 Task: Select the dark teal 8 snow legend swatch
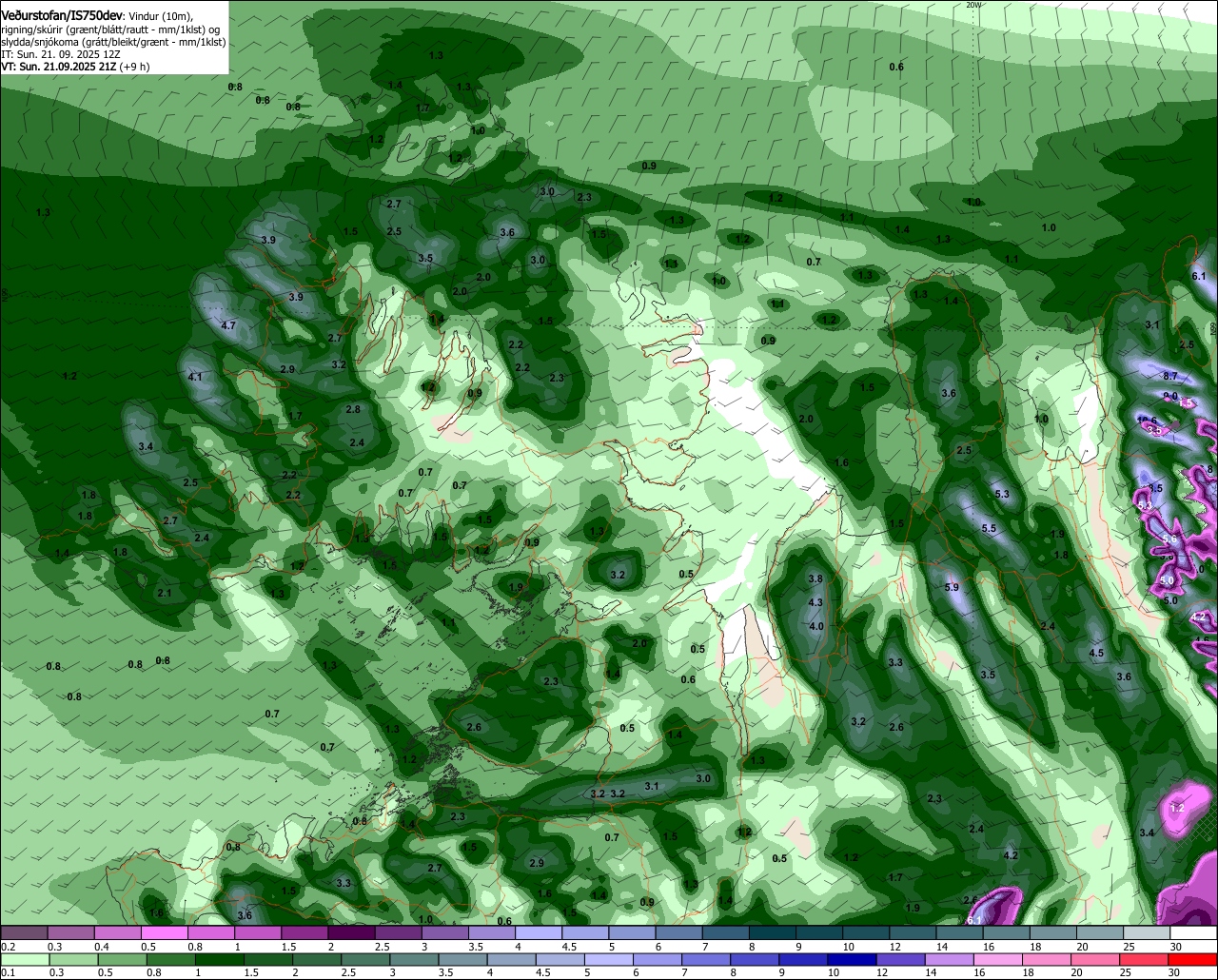(772, 933)
